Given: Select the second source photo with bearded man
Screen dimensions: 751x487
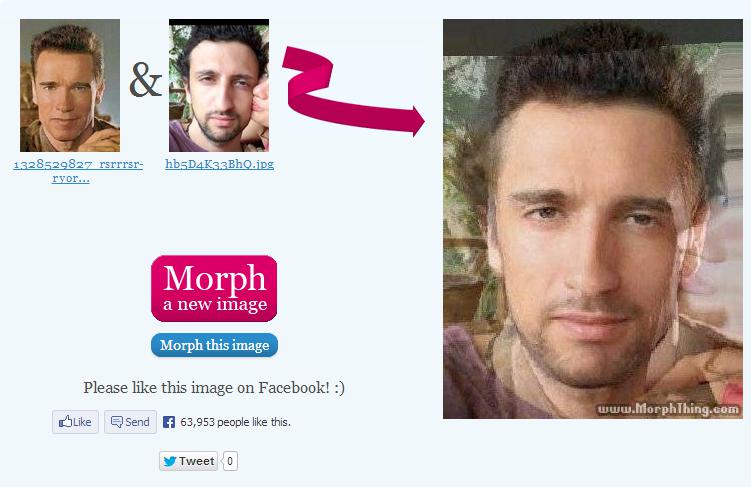Looking at the screenshot, I should pyautogui.click(x=219, y=85).
